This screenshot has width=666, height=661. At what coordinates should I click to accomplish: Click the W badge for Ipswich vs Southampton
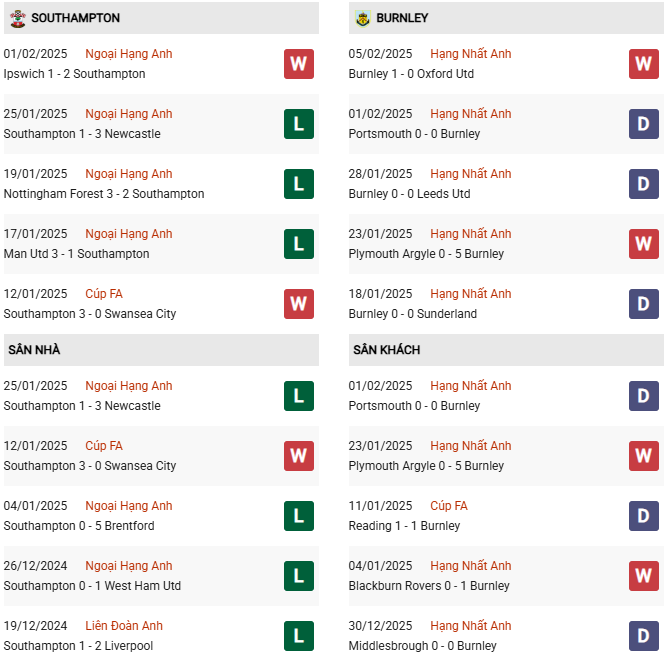tap(298, 64)
